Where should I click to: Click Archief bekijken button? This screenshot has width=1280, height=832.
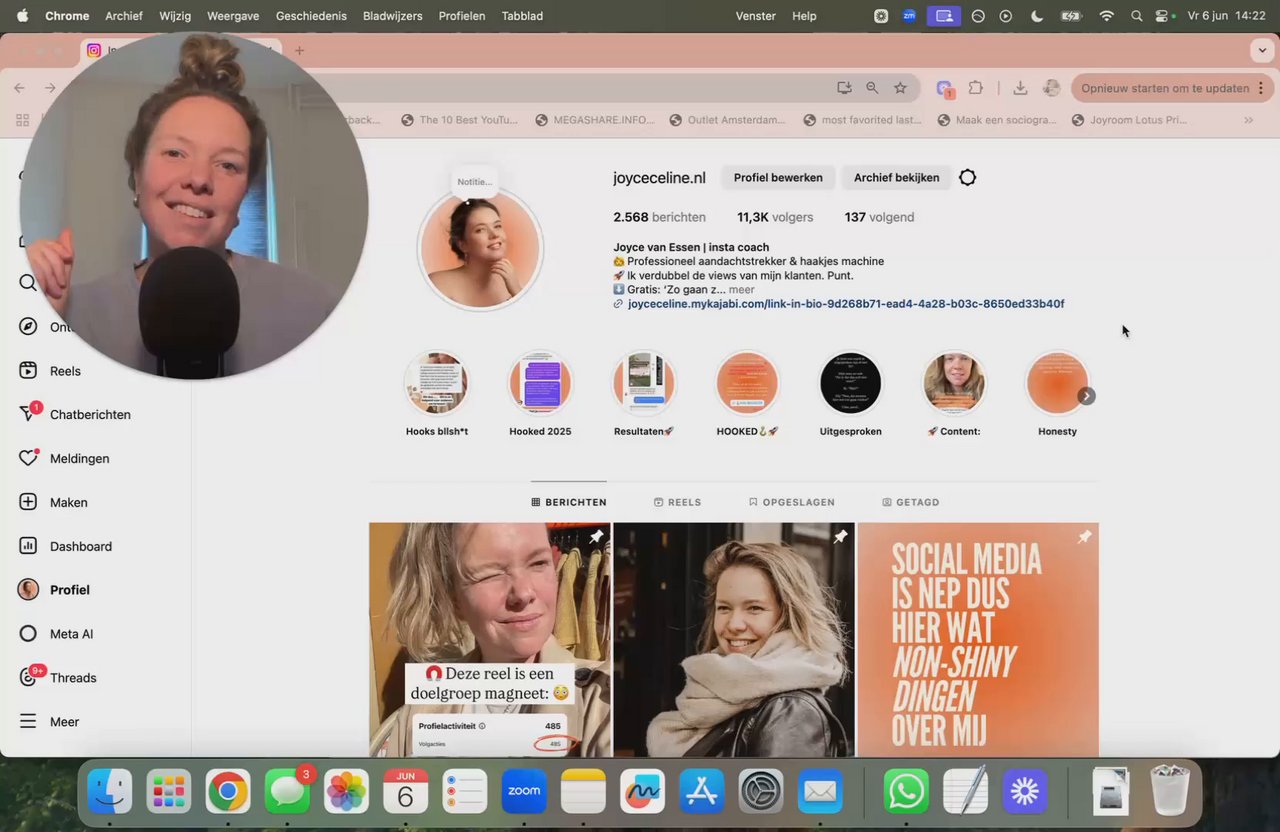896,178
